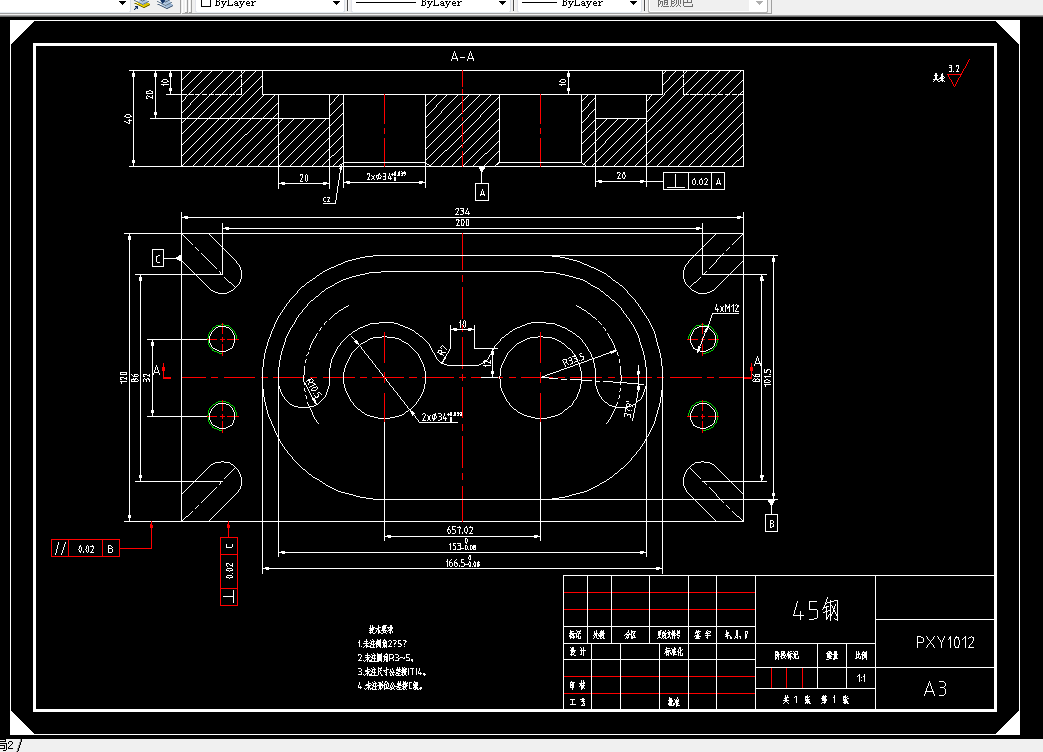Select the vertical red 0.02 C tolerance frame
The width and height of the screenshot is (1043, 752).
click(x=229, y=571)
